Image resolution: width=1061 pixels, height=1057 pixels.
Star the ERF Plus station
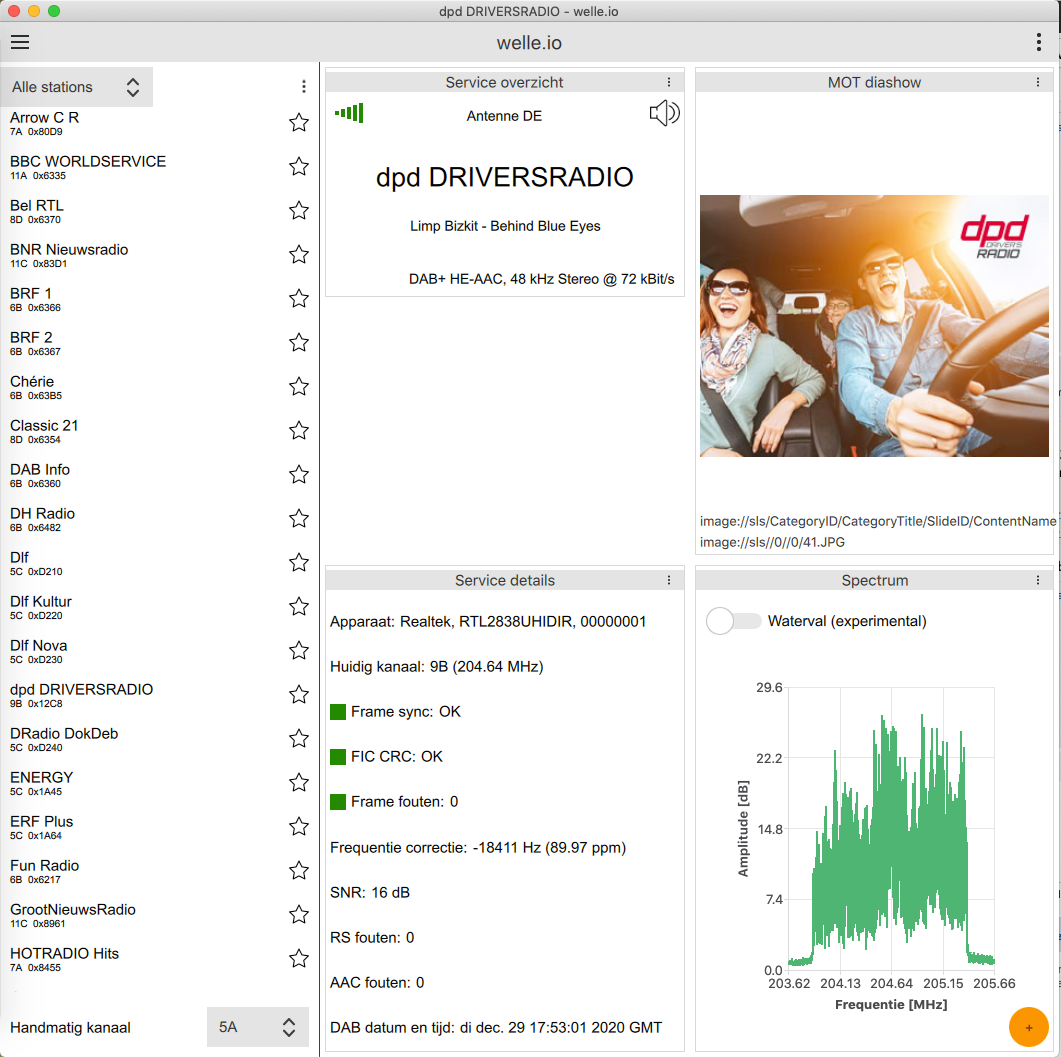[299, 826]
